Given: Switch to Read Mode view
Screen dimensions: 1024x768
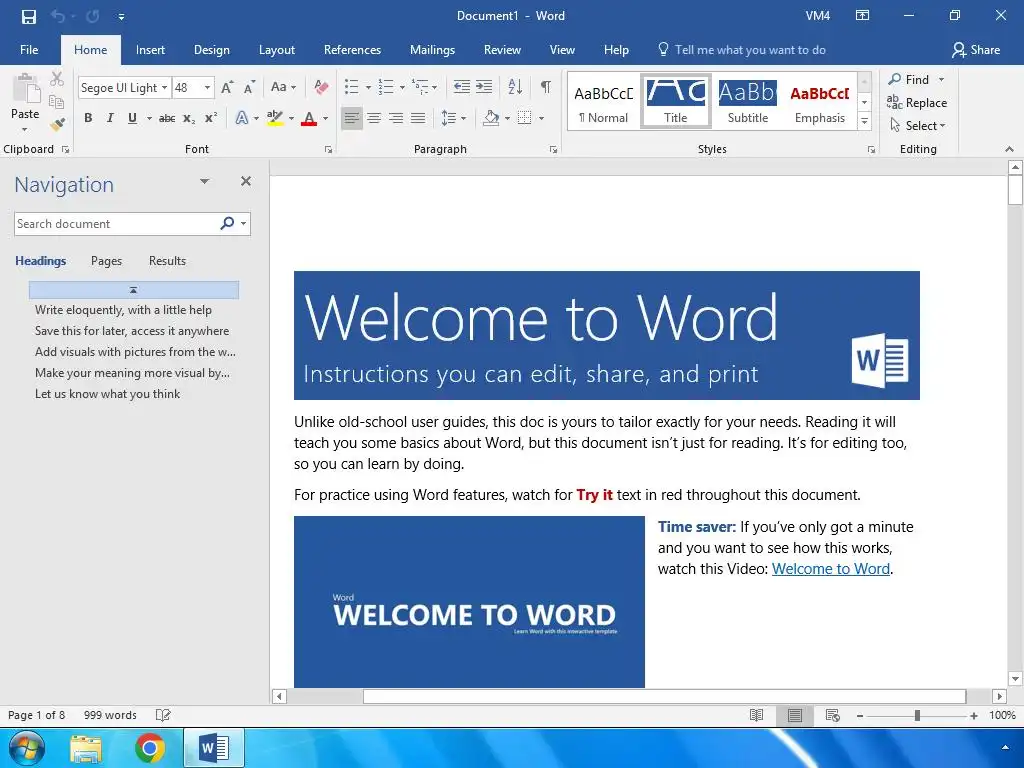Looking at the screenshot, I should pyautogui.click(x=756, y=715).
